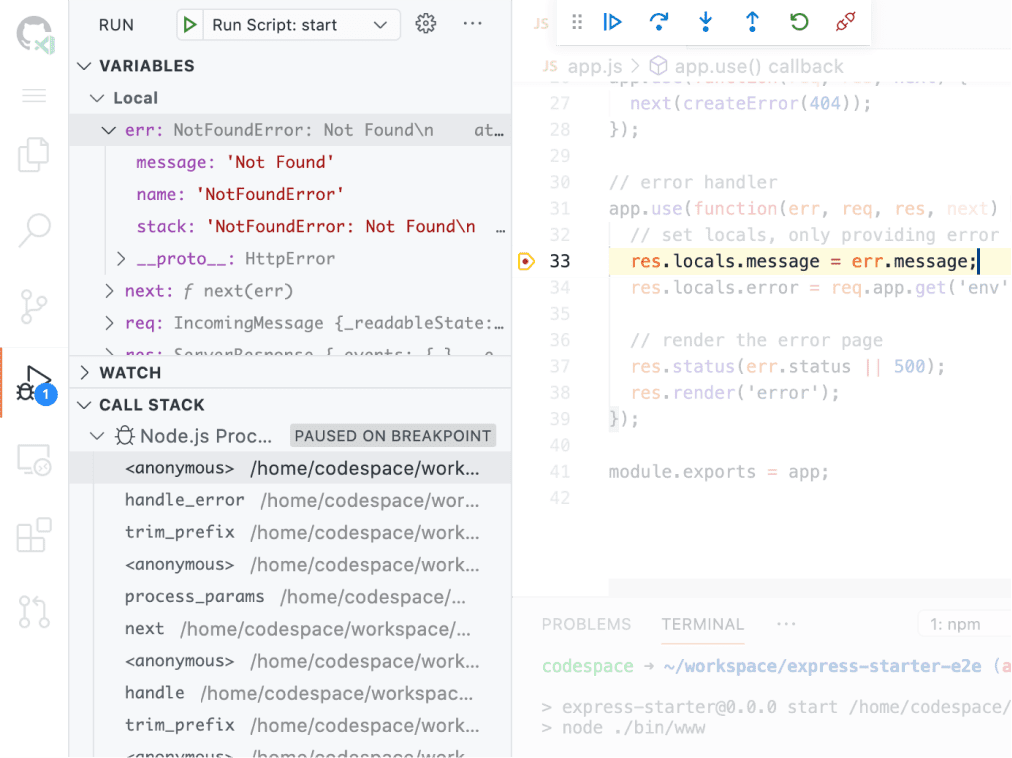Select the stack variable row
1012x758 pixels.
(290, 227)
